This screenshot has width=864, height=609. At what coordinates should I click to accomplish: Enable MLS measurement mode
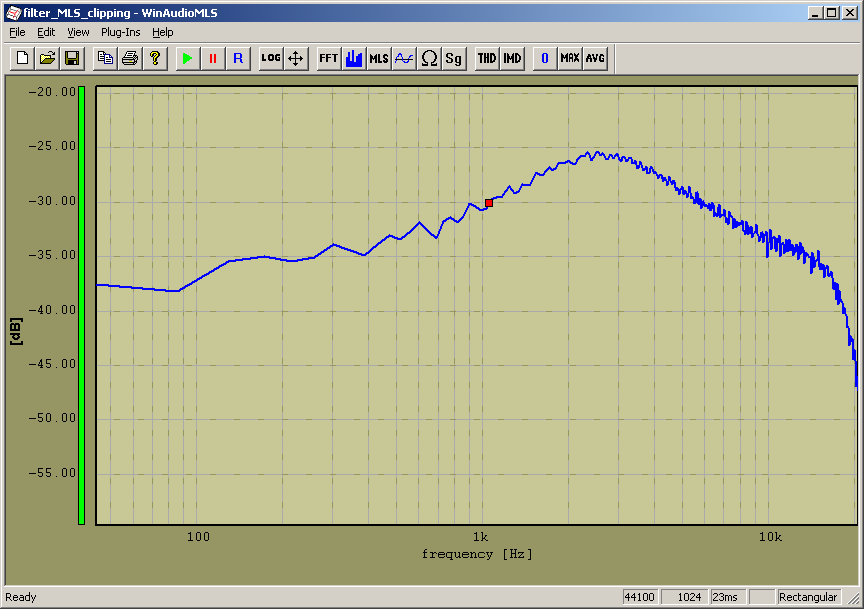coord(379,58)
